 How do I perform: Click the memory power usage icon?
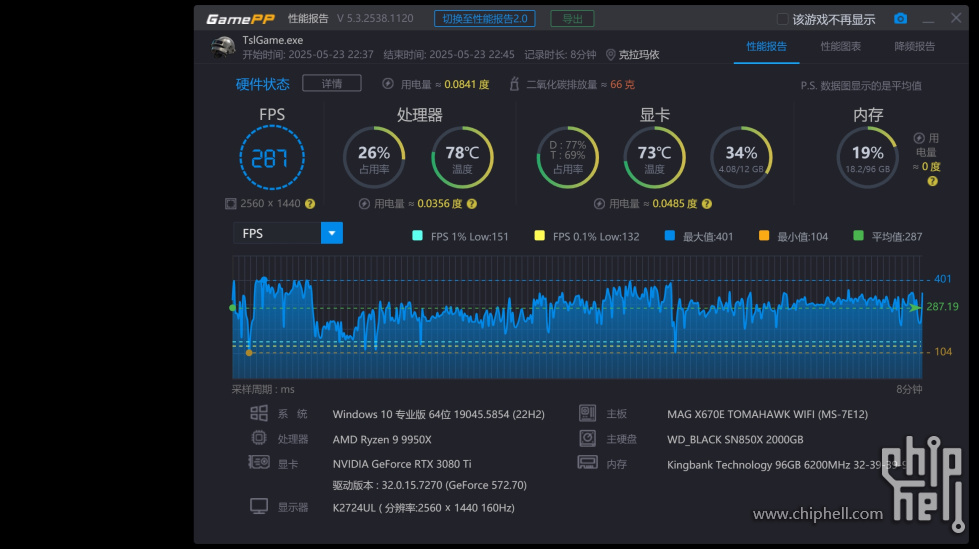pyautogui.click(x=918, y=138)
